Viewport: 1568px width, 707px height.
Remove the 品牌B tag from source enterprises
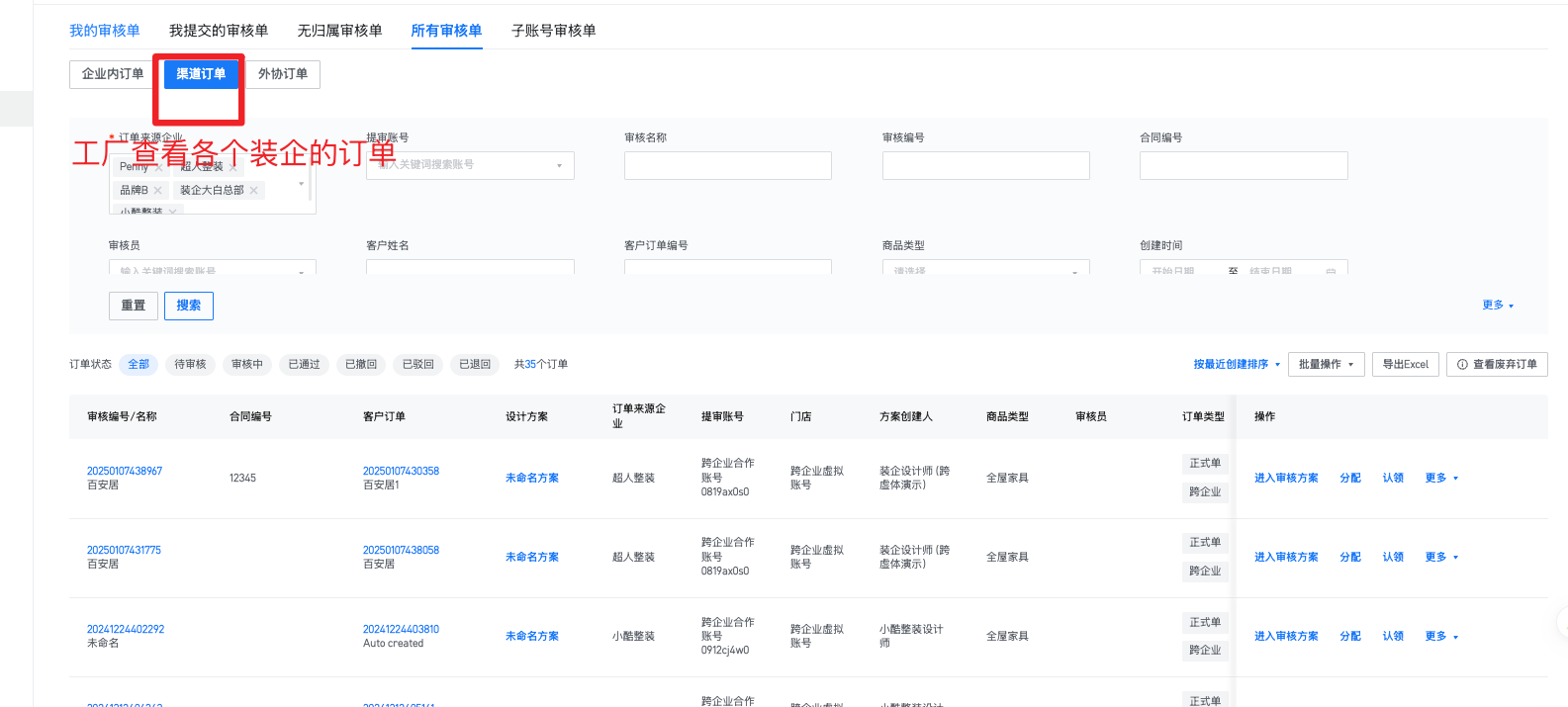pos(157,191)
